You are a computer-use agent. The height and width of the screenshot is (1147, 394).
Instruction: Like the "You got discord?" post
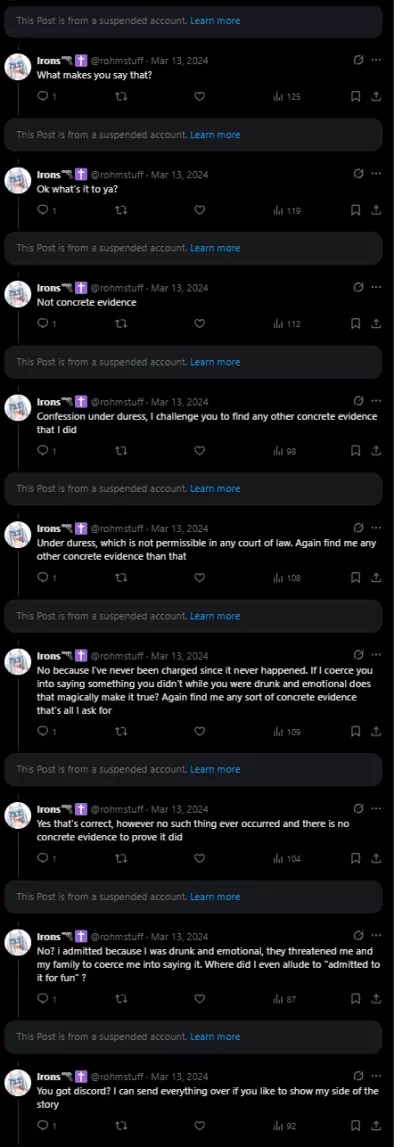(x=199, y=1126)
